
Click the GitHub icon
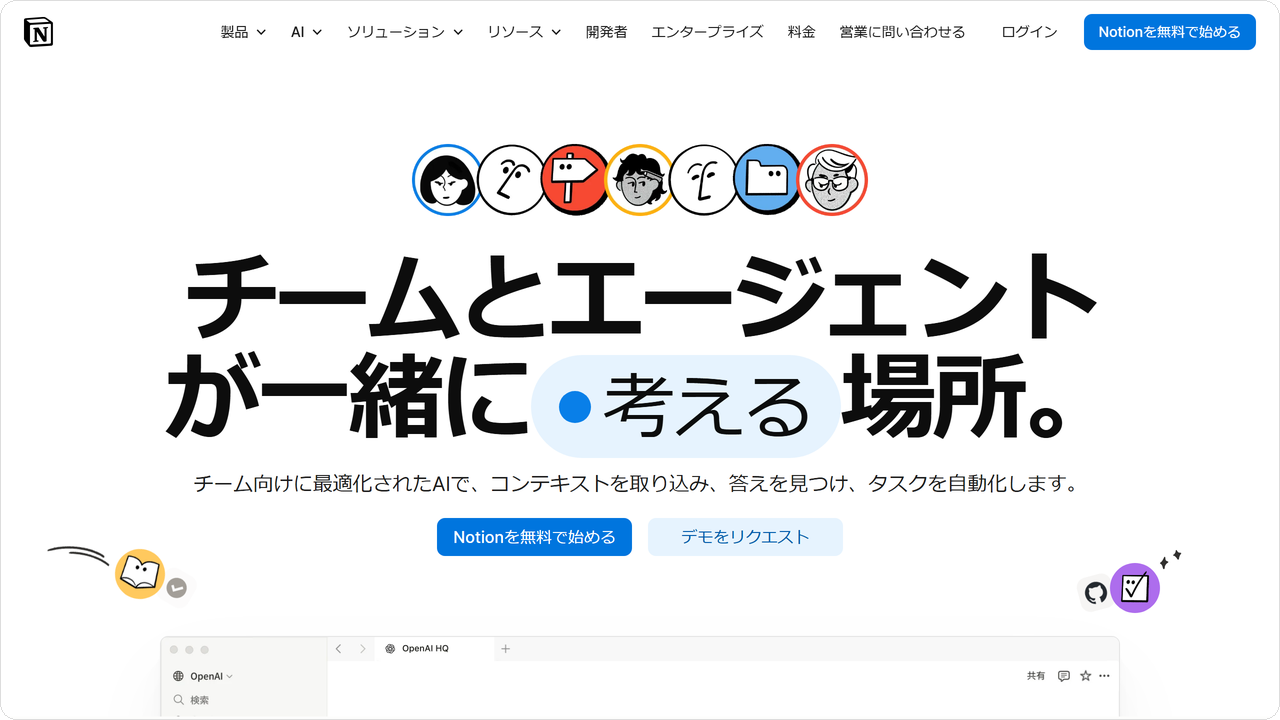pos(1096,592)
